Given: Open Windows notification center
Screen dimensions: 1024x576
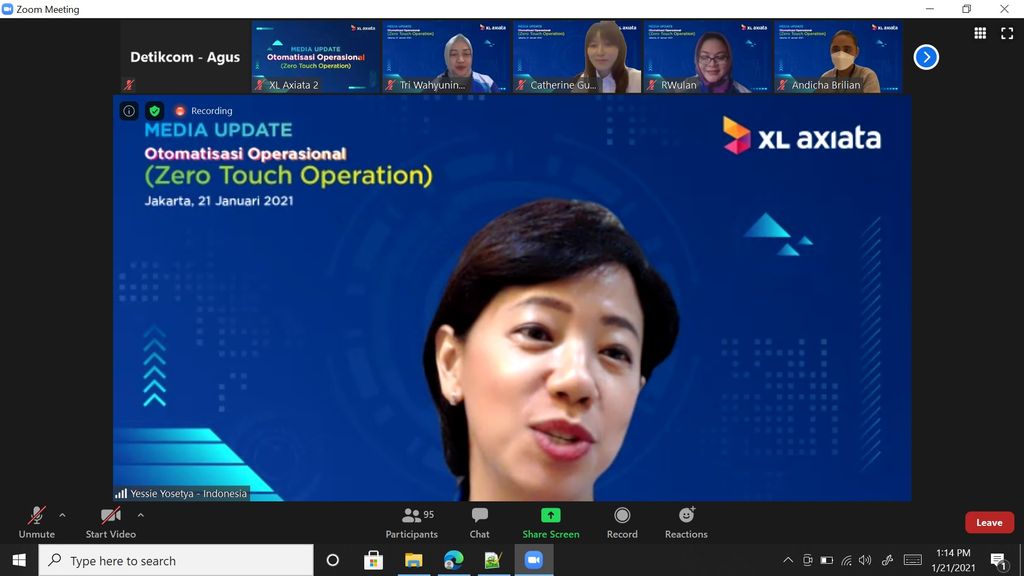Looking at the screenshot, I should pos(998,560).
